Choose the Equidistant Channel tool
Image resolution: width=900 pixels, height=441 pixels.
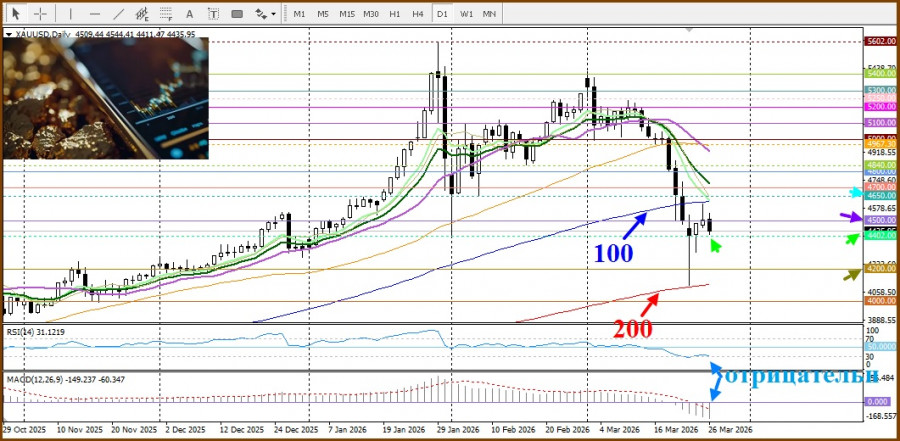coord(142,13)
